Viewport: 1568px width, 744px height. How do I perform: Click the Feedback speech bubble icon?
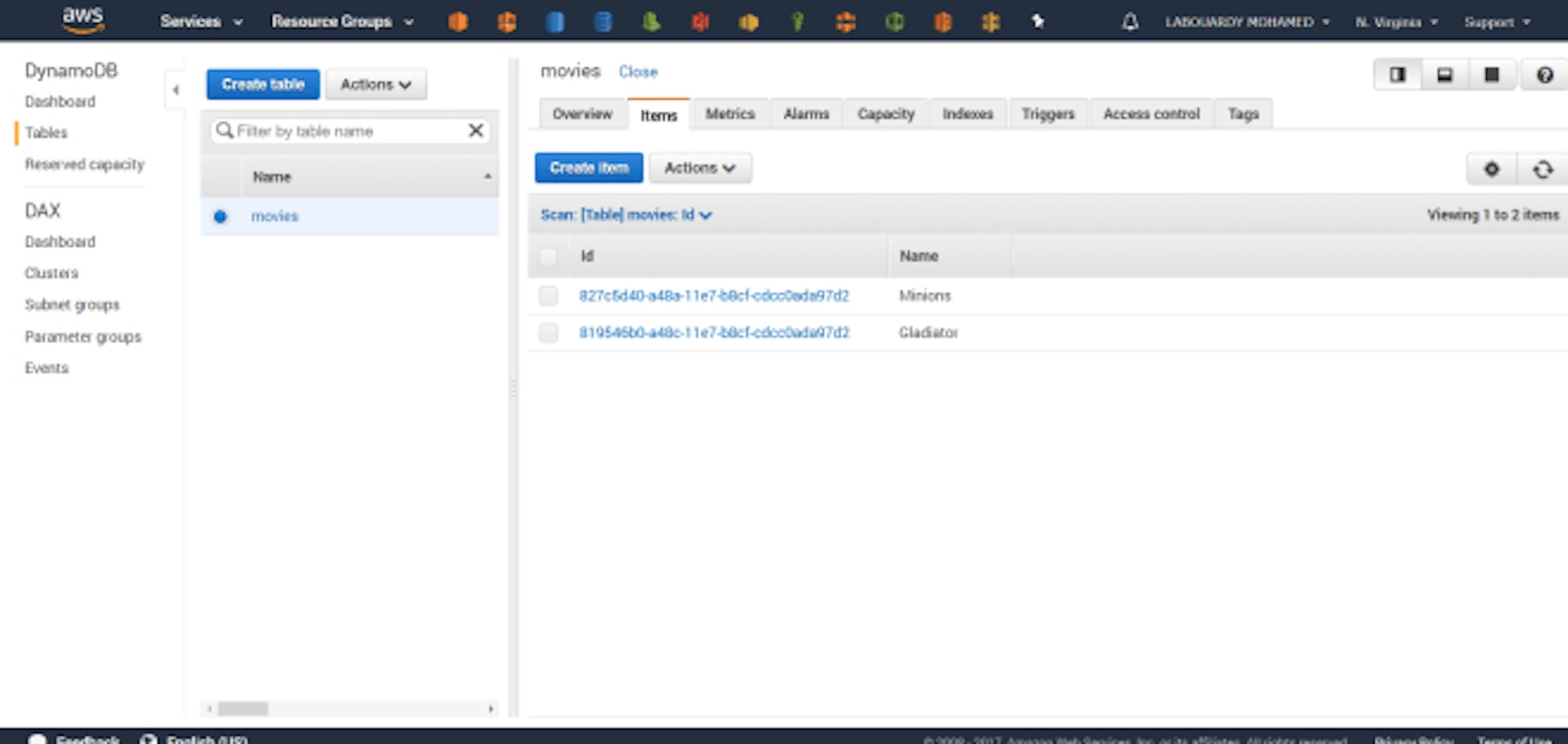[x=37, y=739]
